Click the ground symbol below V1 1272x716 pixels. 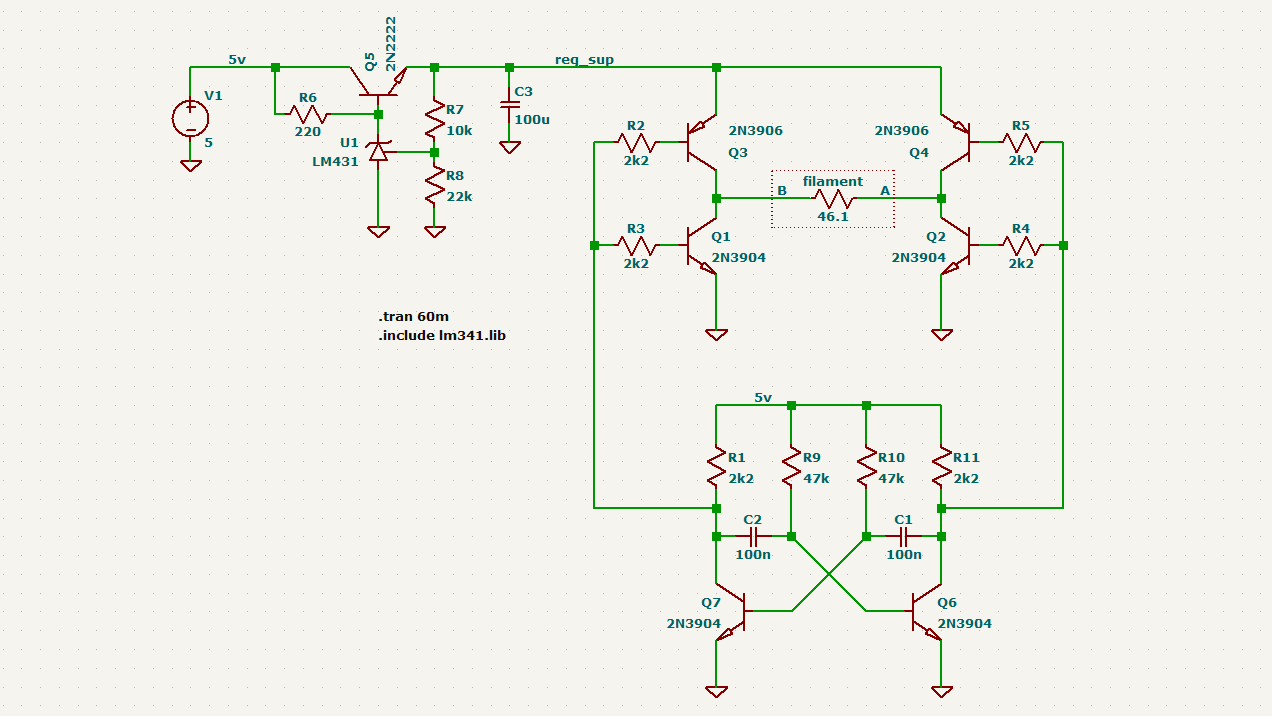(190, 166)
